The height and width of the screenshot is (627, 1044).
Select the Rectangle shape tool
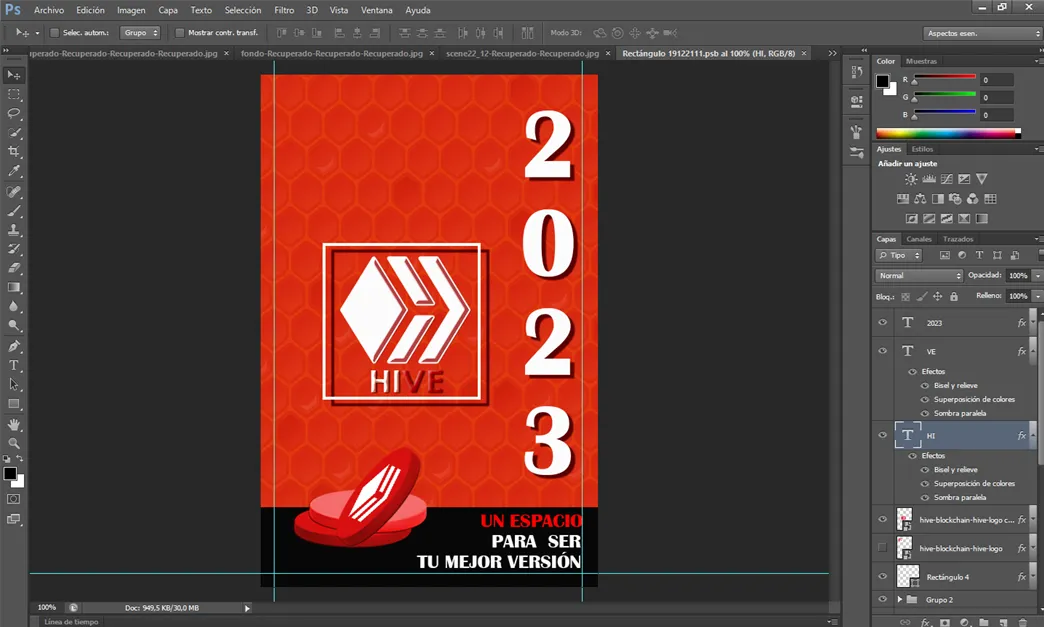click(14, 404)
